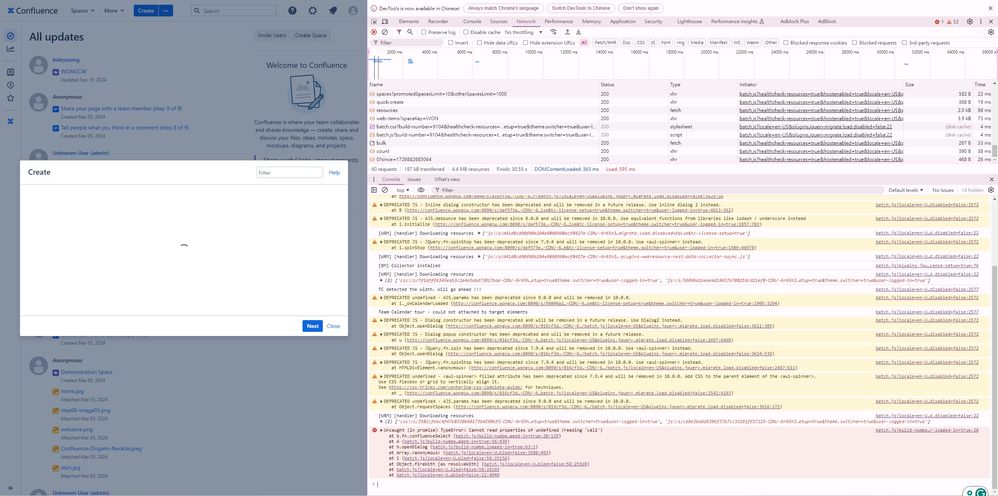Image resolution: width=998 pixels, height=496 pixels.
Task: Open network search magnifier icon
Action: coord(409,32)
